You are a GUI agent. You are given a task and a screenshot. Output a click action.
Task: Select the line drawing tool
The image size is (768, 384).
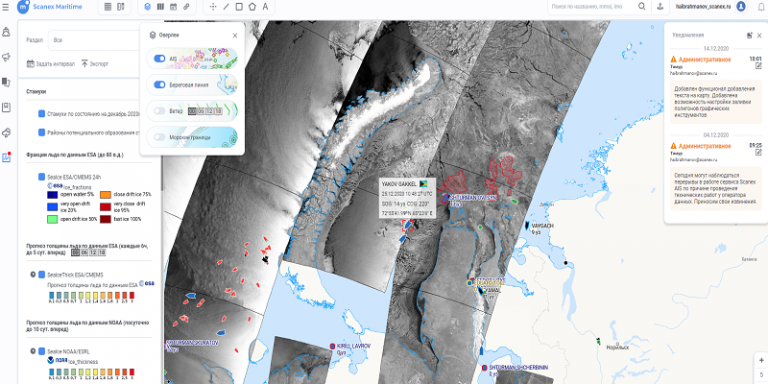(x=226, y=7)
